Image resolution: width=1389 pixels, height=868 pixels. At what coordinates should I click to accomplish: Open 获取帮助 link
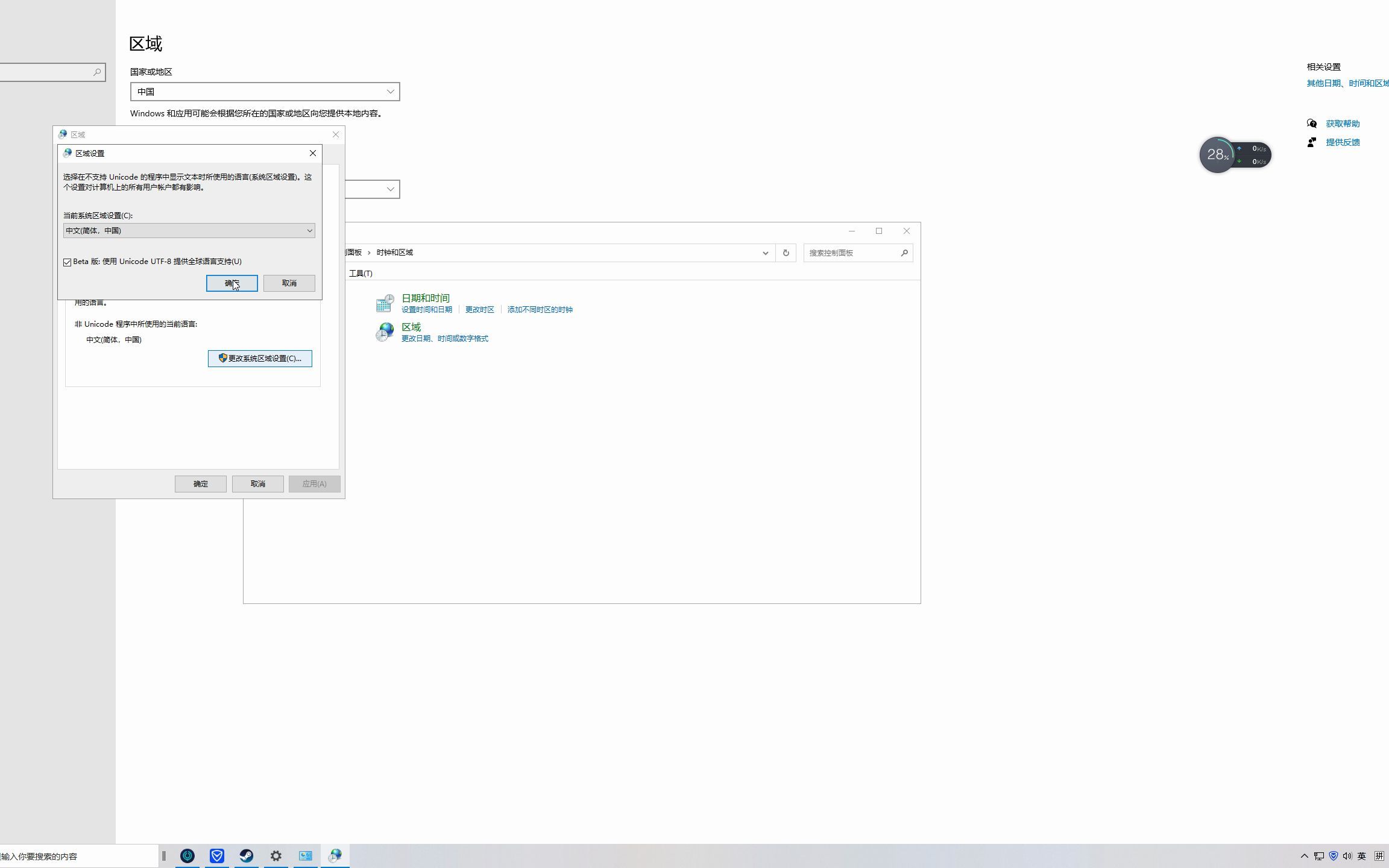coord(1343,124)
